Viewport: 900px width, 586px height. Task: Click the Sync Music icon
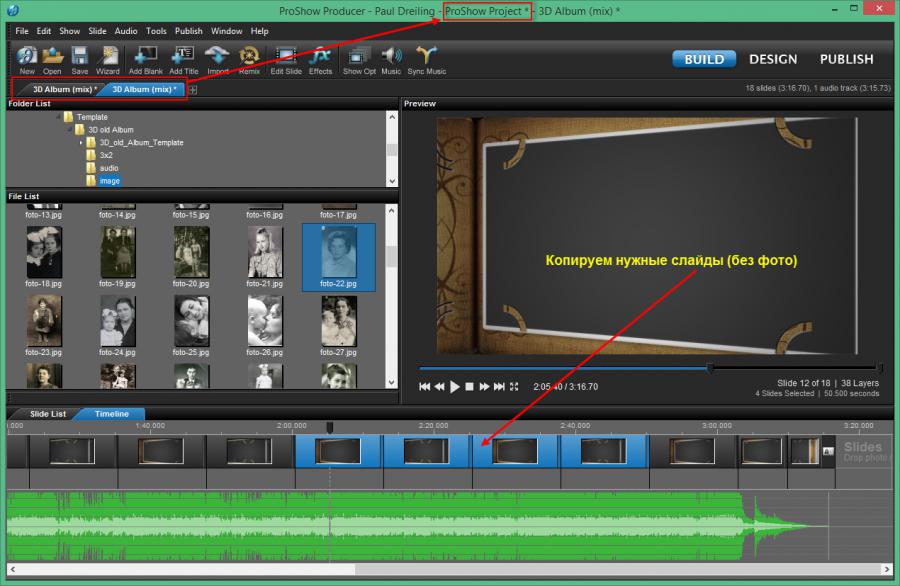[426, 60]
